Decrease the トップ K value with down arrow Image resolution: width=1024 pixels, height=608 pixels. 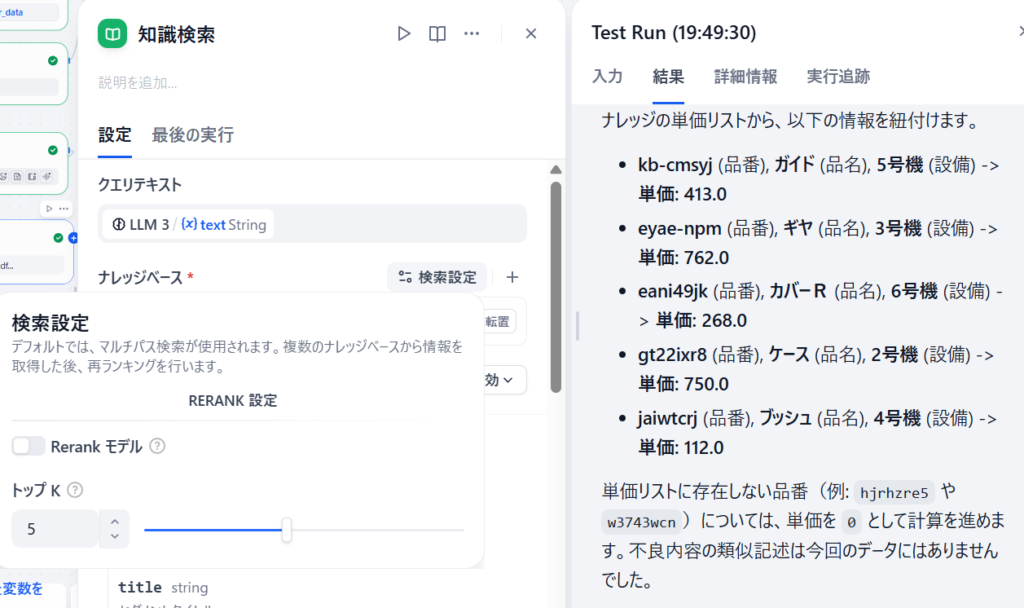[x=114, y=537]
